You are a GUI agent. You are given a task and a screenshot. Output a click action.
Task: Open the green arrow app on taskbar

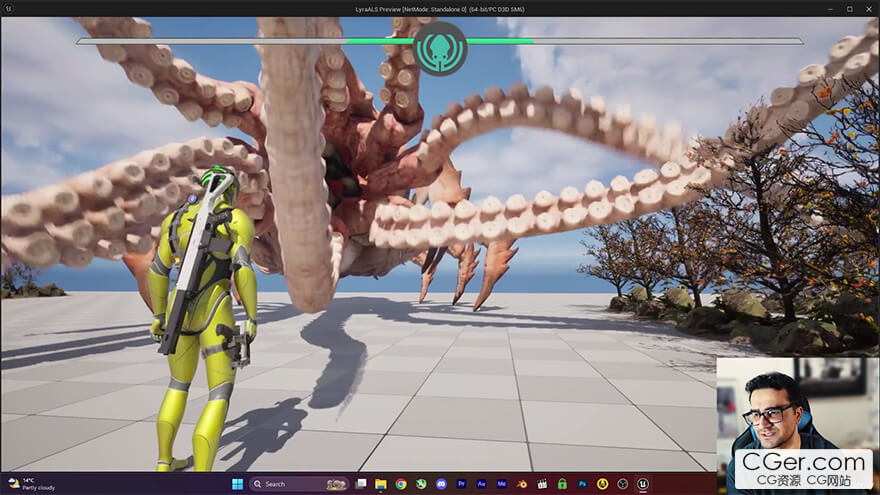421,484
